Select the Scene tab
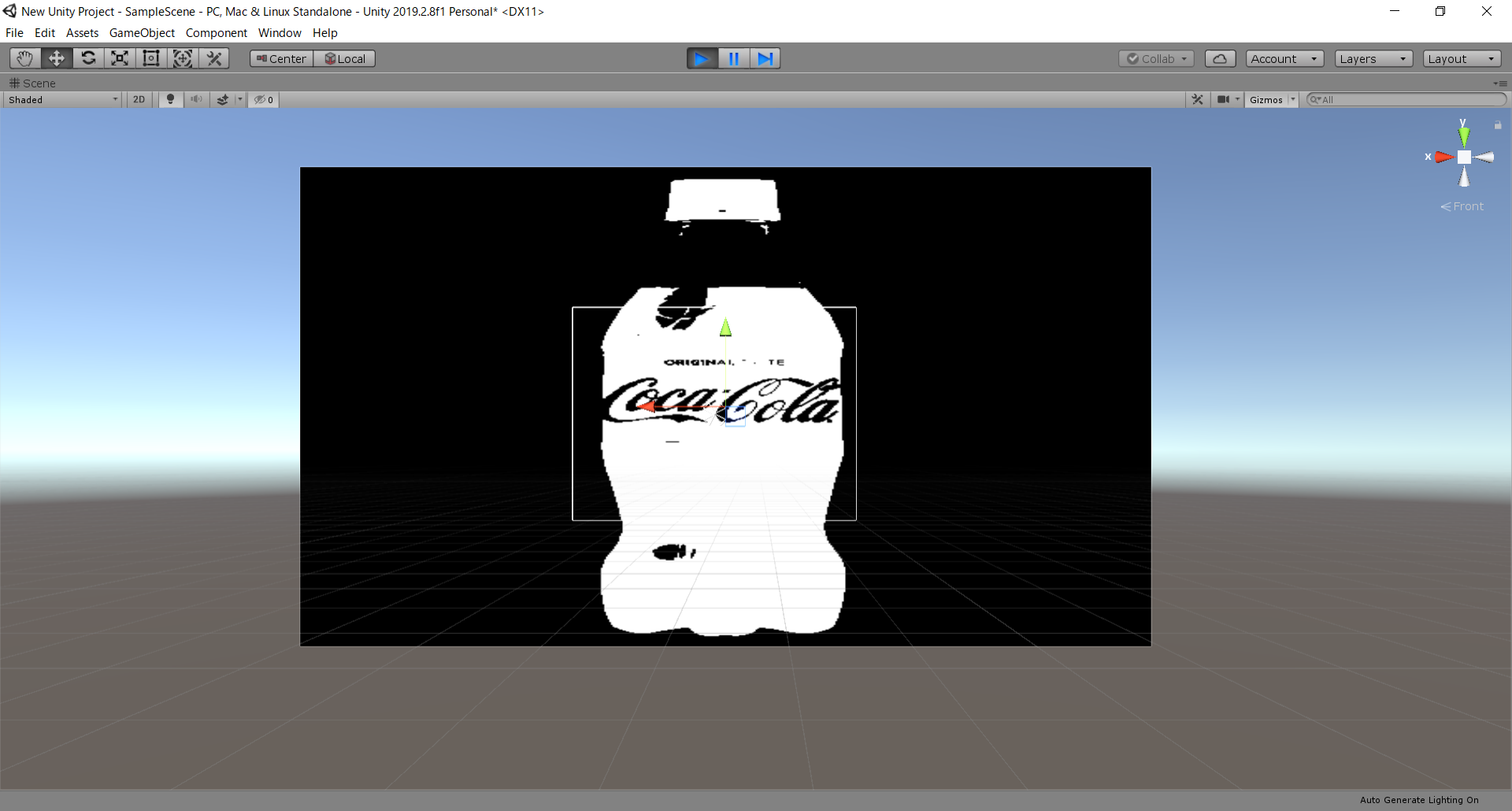The image size is (1512, 811). (33, 83)
